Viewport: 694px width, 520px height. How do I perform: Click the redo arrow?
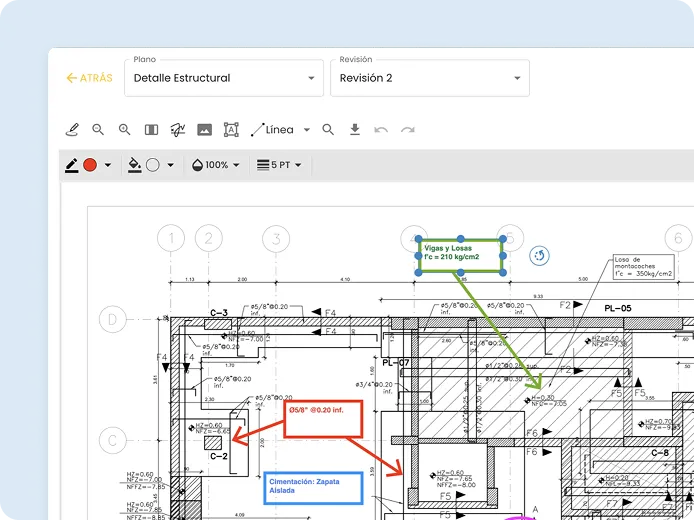click(408, 130)
